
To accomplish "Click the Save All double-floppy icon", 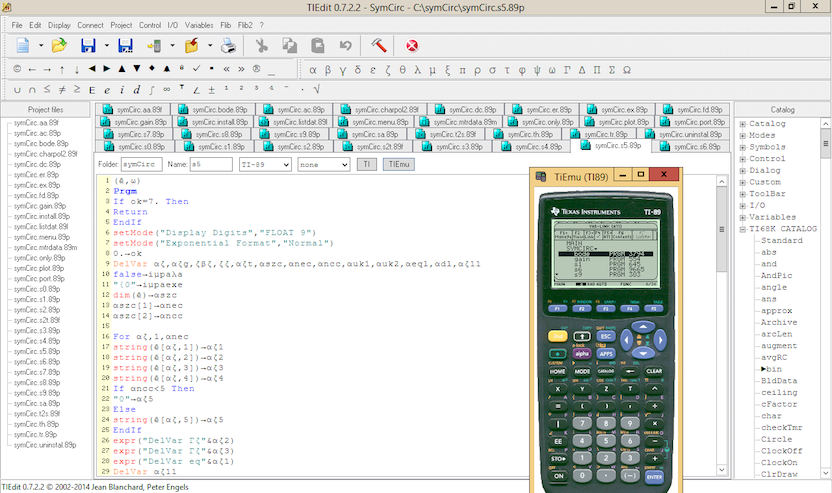I will pos(125,46).
